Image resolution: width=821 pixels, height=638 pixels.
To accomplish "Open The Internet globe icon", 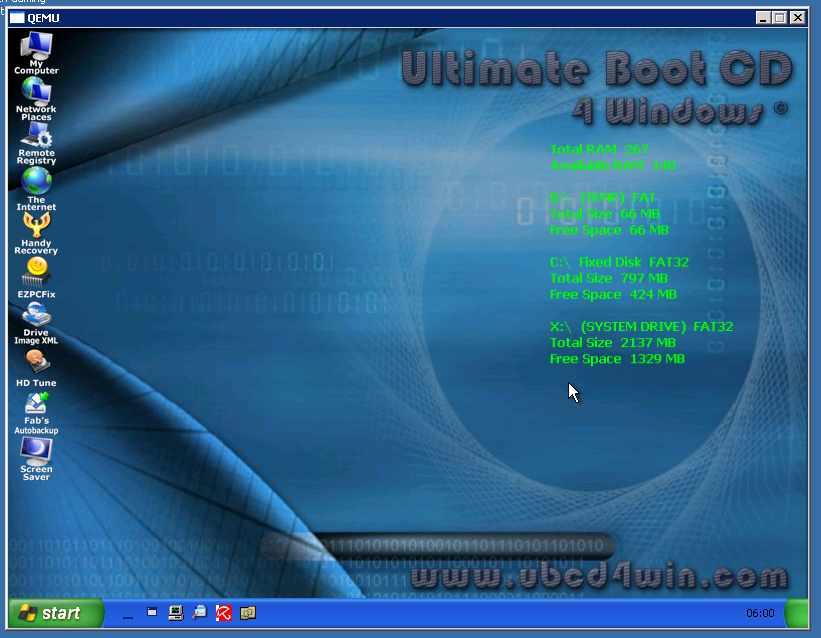I will pos(36,189).
